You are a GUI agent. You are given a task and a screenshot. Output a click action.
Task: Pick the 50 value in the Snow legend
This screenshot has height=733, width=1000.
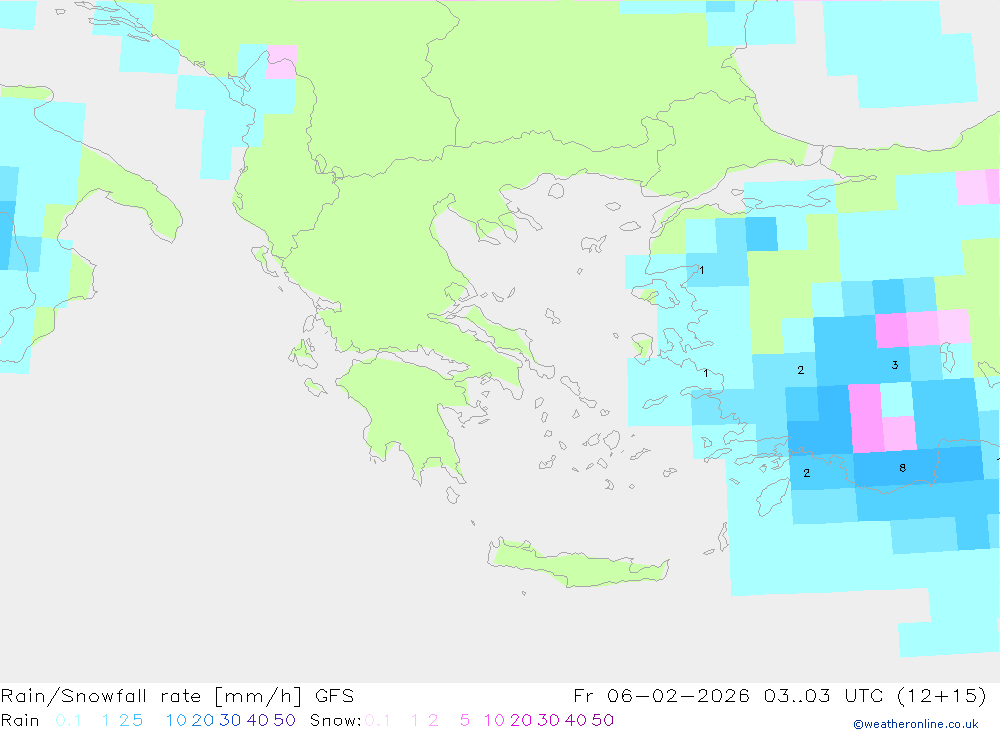tap(603, 720)
